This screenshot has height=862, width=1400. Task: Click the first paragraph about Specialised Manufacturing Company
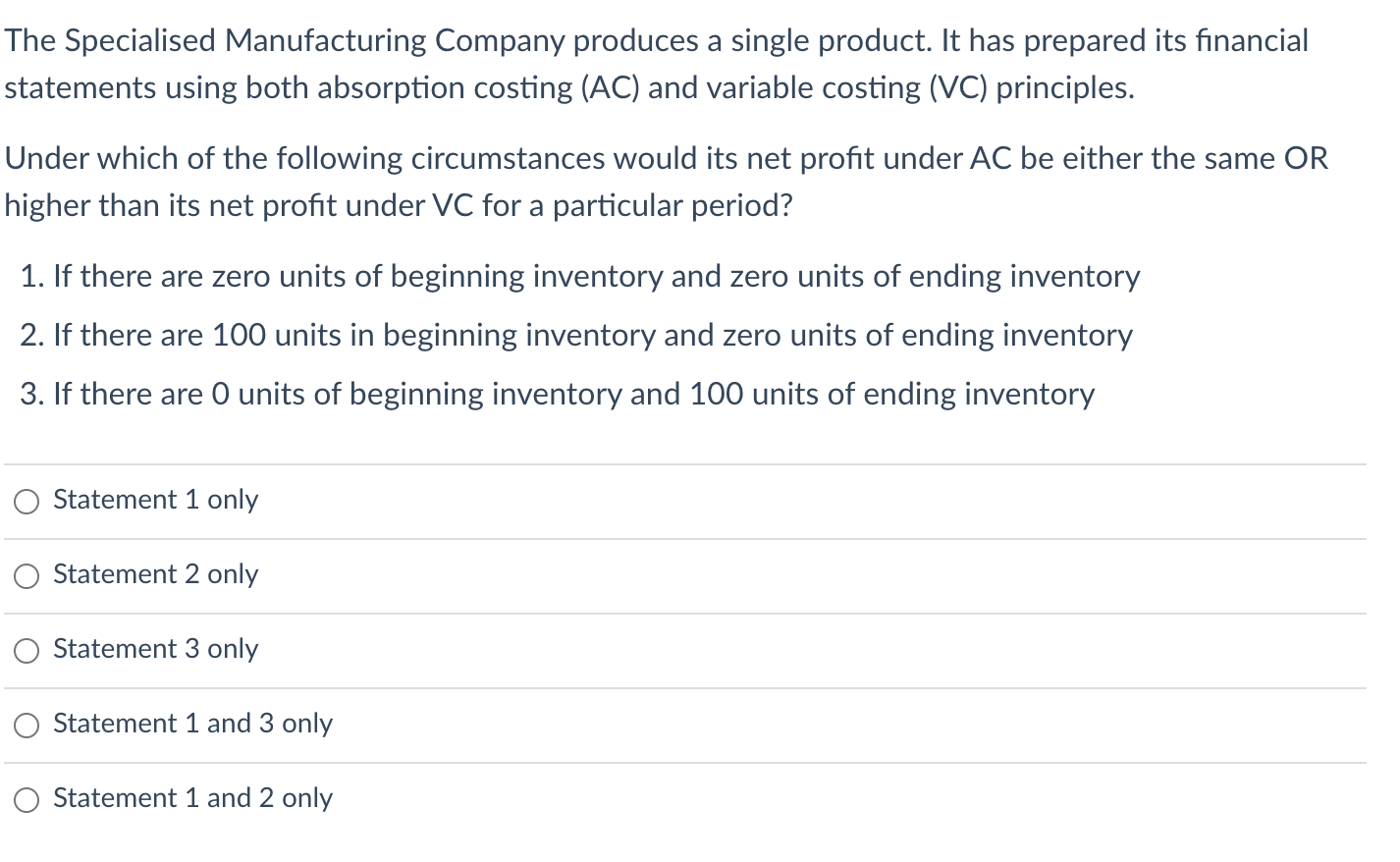tap(657, 63)
